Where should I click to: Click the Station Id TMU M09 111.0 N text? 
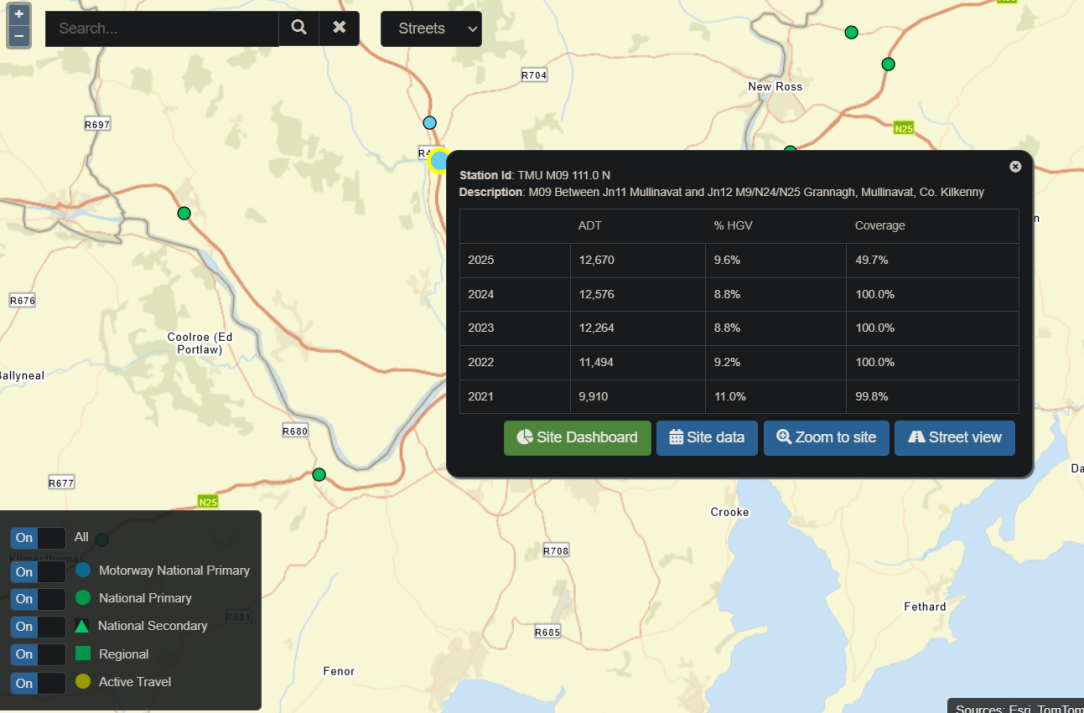pyautogui.click(x=535, y=176)
